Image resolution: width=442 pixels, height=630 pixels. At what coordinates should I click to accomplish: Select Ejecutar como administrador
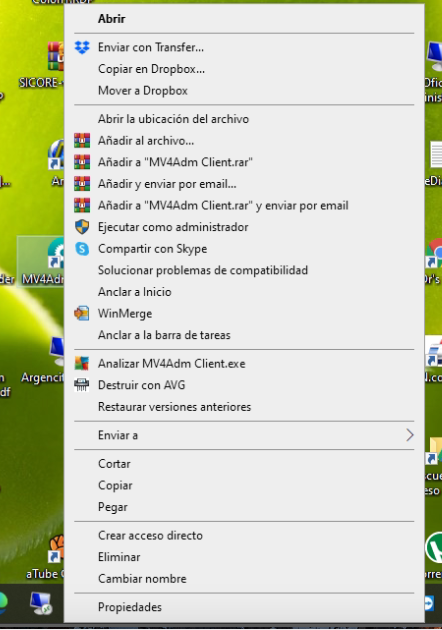pyautogui.click(x=244, y=227)
